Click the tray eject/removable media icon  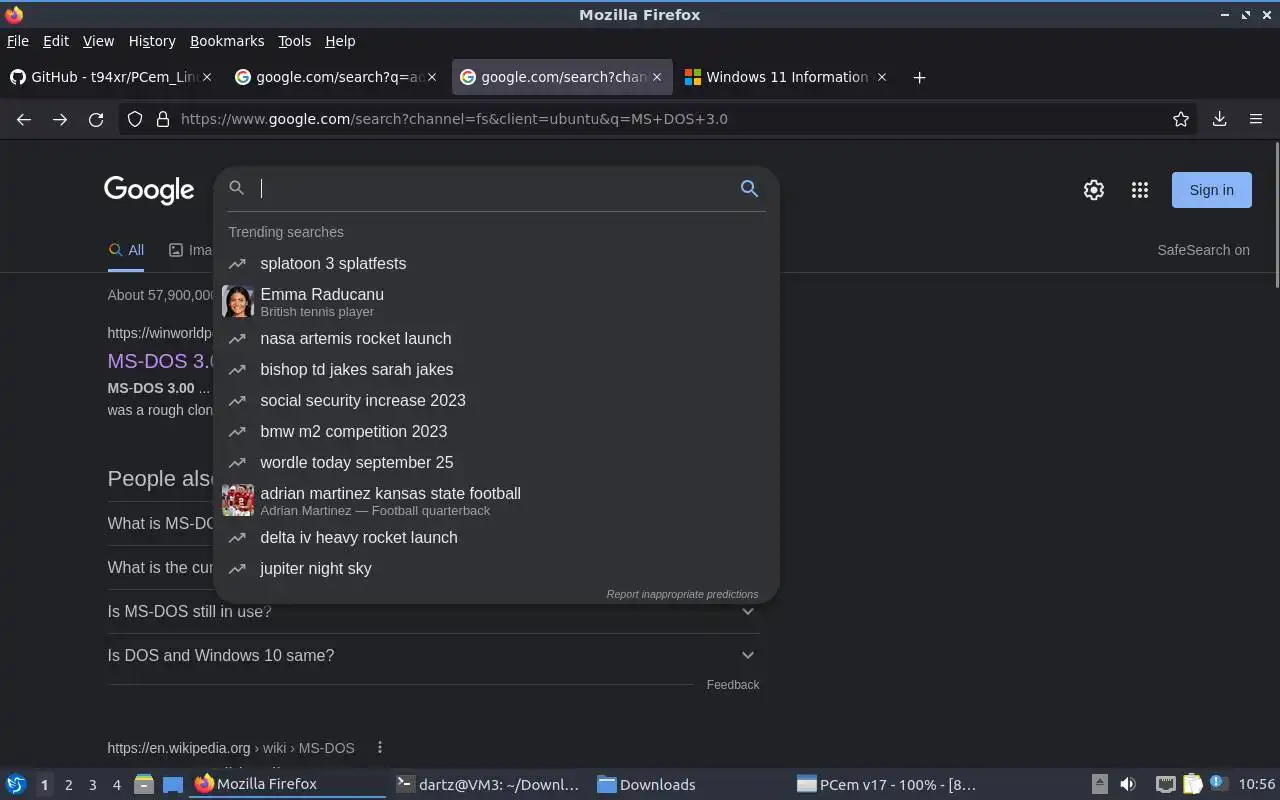1099,784
